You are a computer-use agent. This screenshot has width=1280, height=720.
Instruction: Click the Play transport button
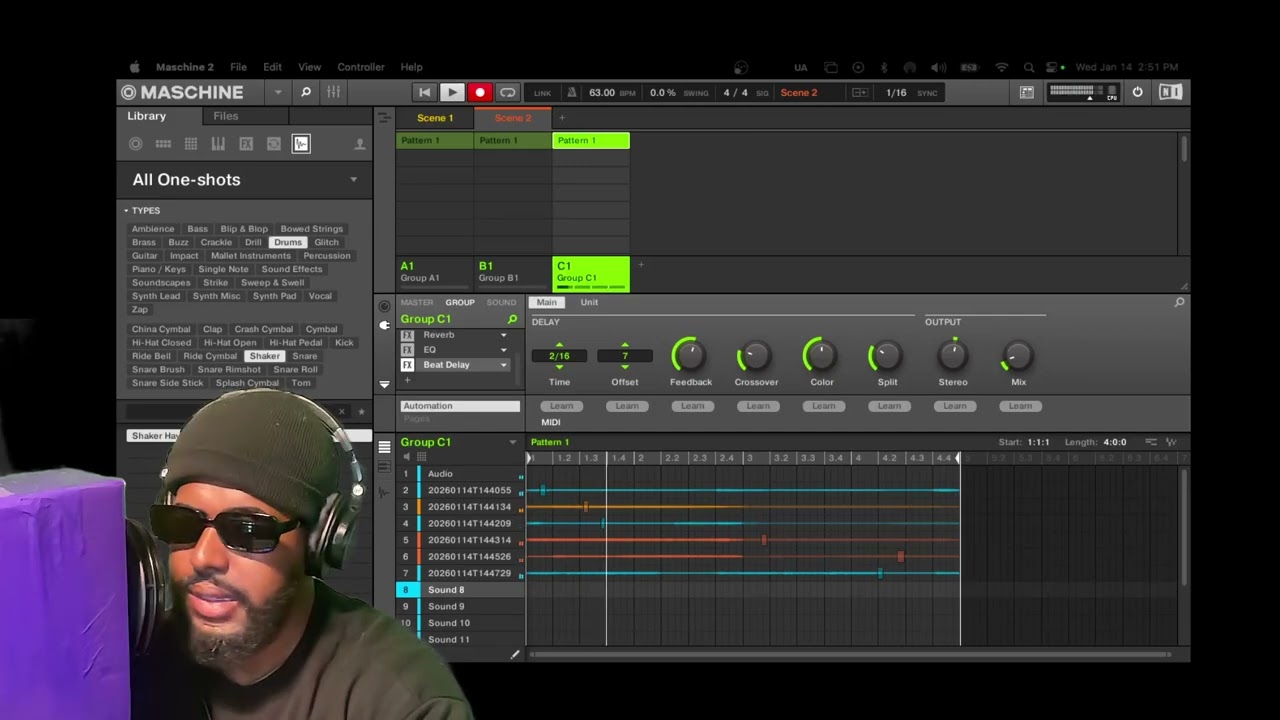[x=452, y=92]
